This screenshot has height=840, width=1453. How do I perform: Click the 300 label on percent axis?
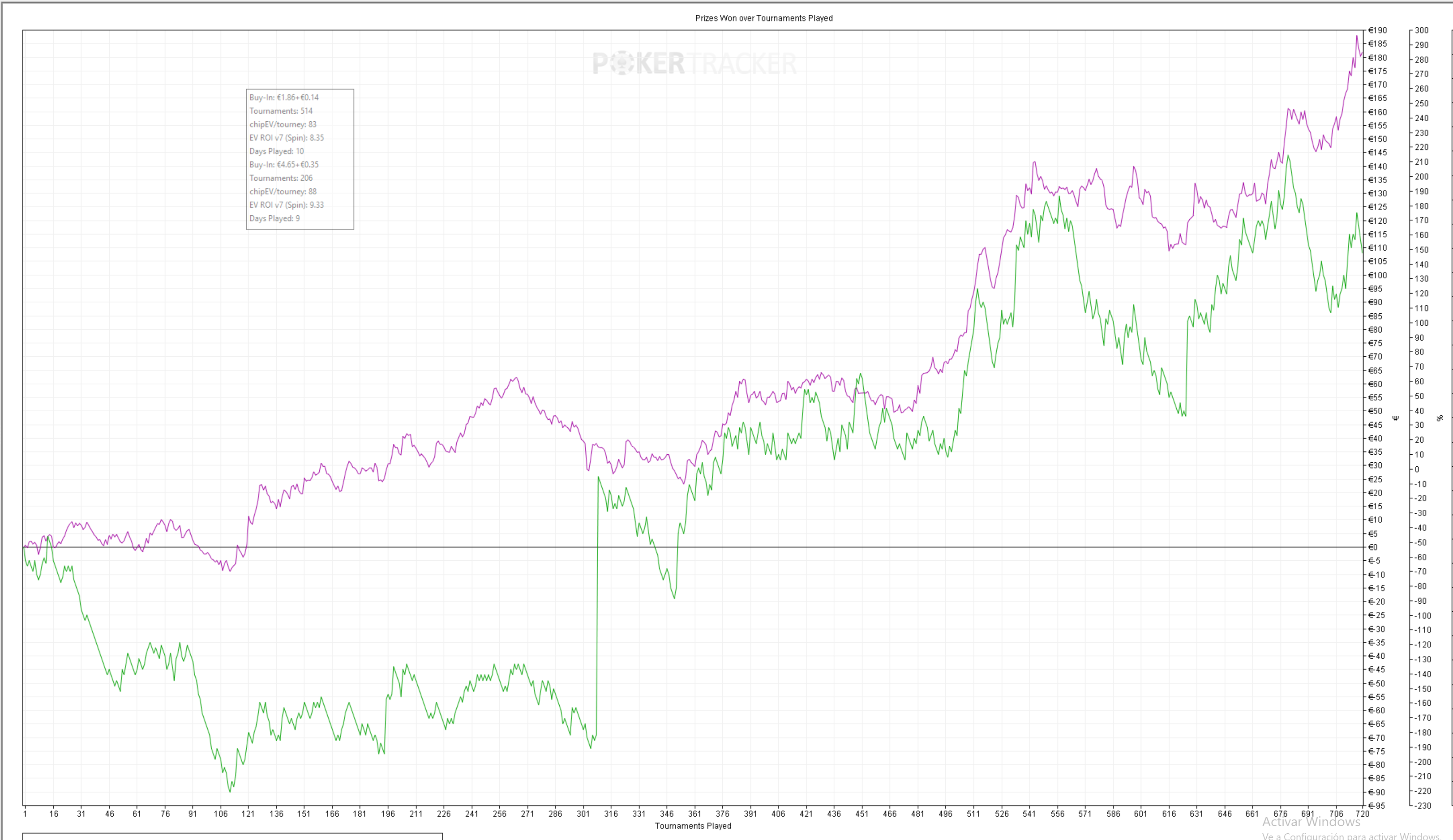coord(1421,30)
